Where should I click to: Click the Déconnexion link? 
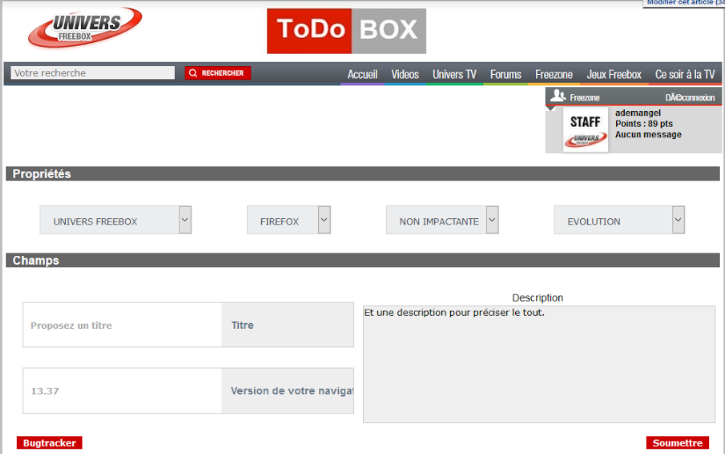pyautogui.click(x=690, y=98)
